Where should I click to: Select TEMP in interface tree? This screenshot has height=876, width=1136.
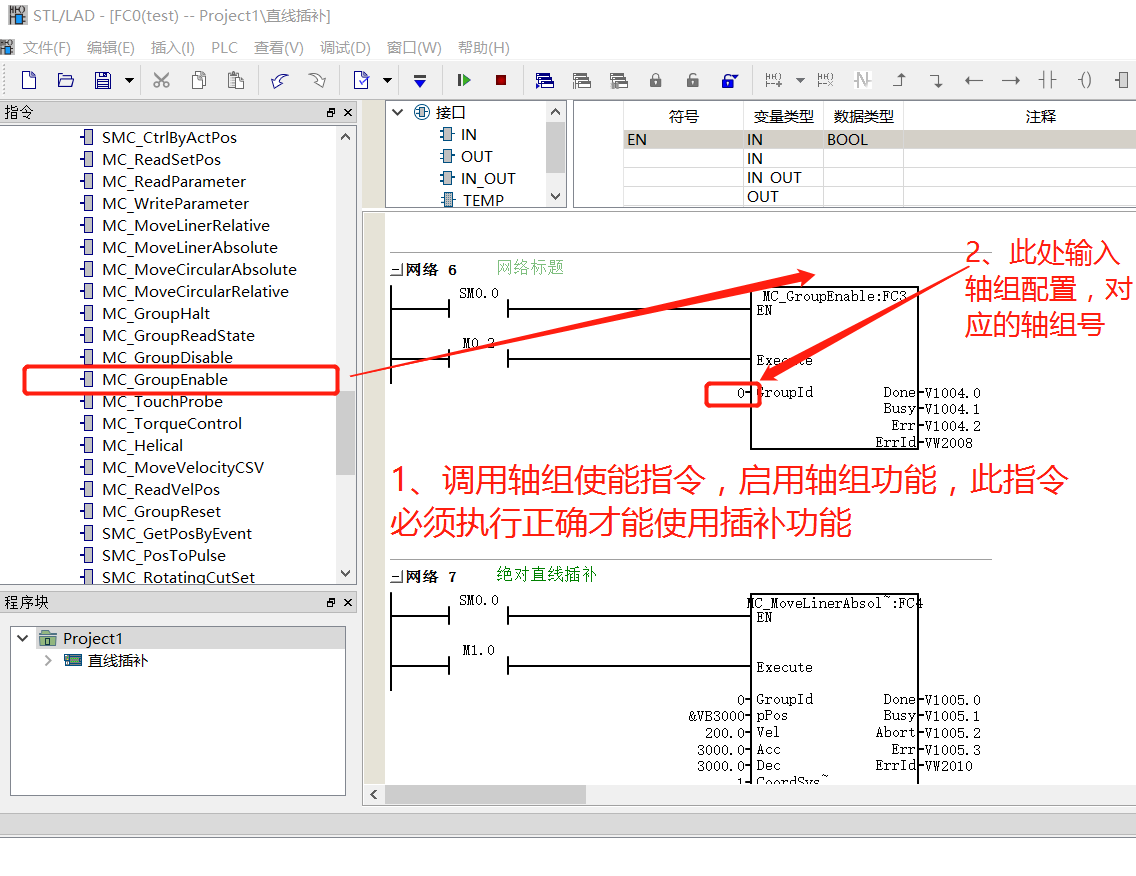483,200
